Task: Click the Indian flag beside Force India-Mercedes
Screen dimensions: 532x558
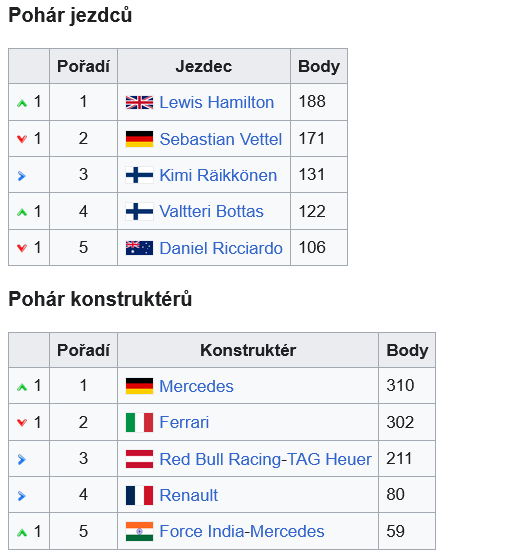Action: [139, 532]
